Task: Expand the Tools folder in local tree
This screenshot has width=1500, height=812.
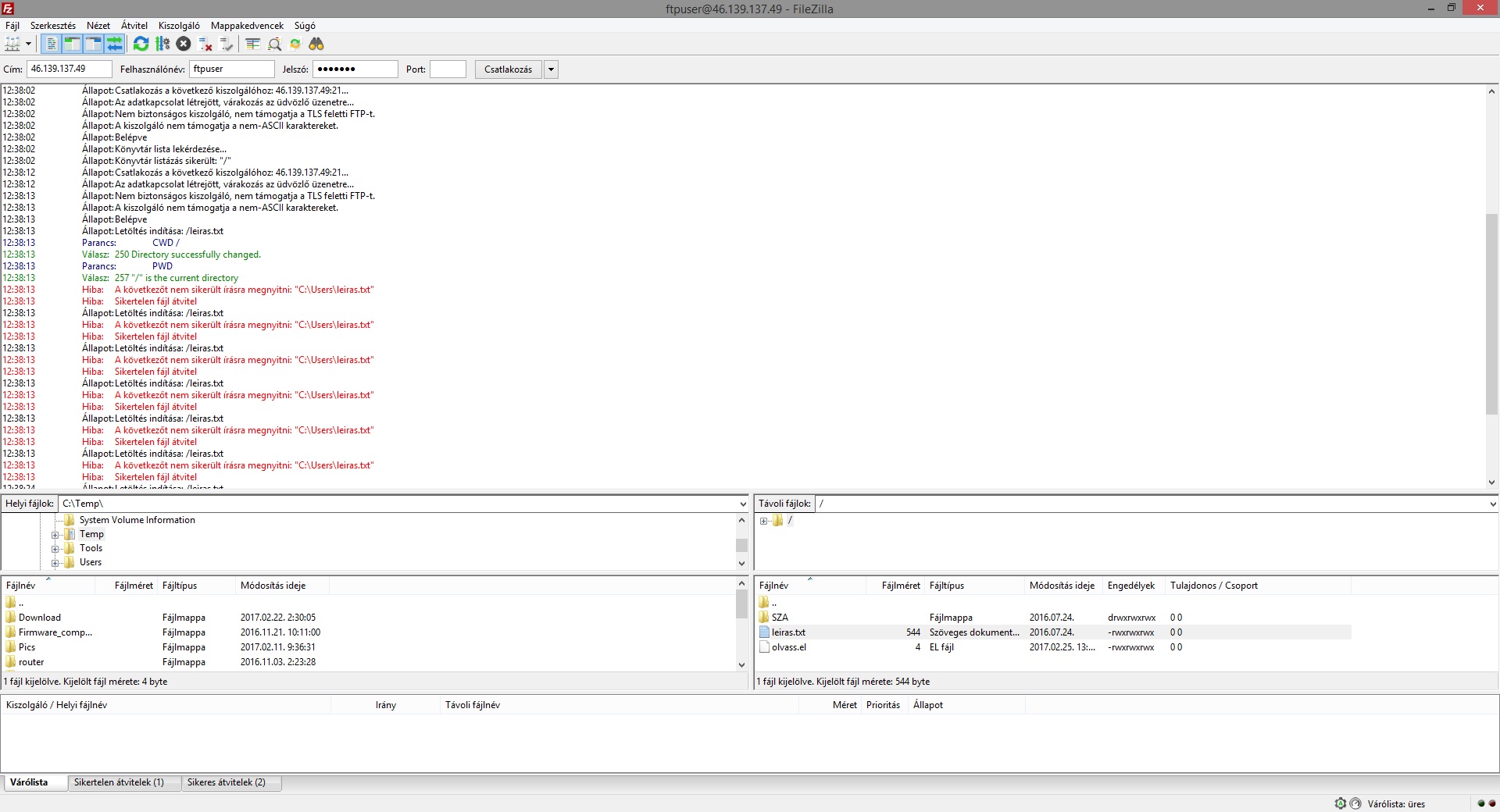Action: (55, 549)
